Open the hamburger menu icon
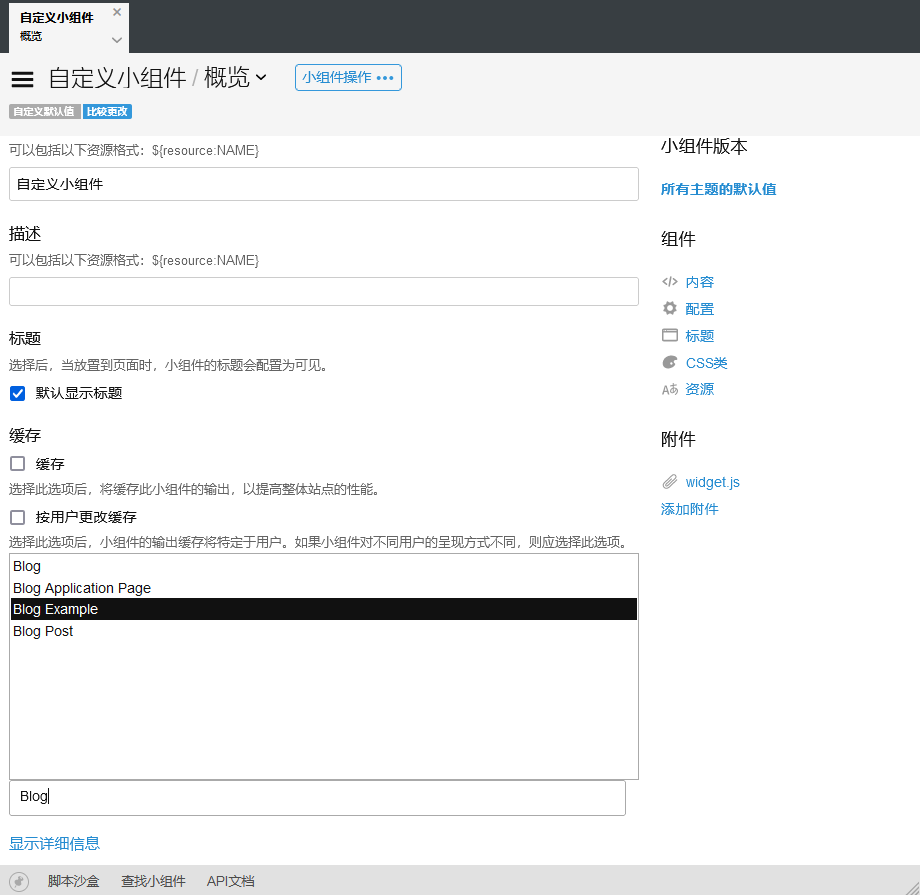Image resolution: width=920 pixels, height=895 pixels. 22,79
